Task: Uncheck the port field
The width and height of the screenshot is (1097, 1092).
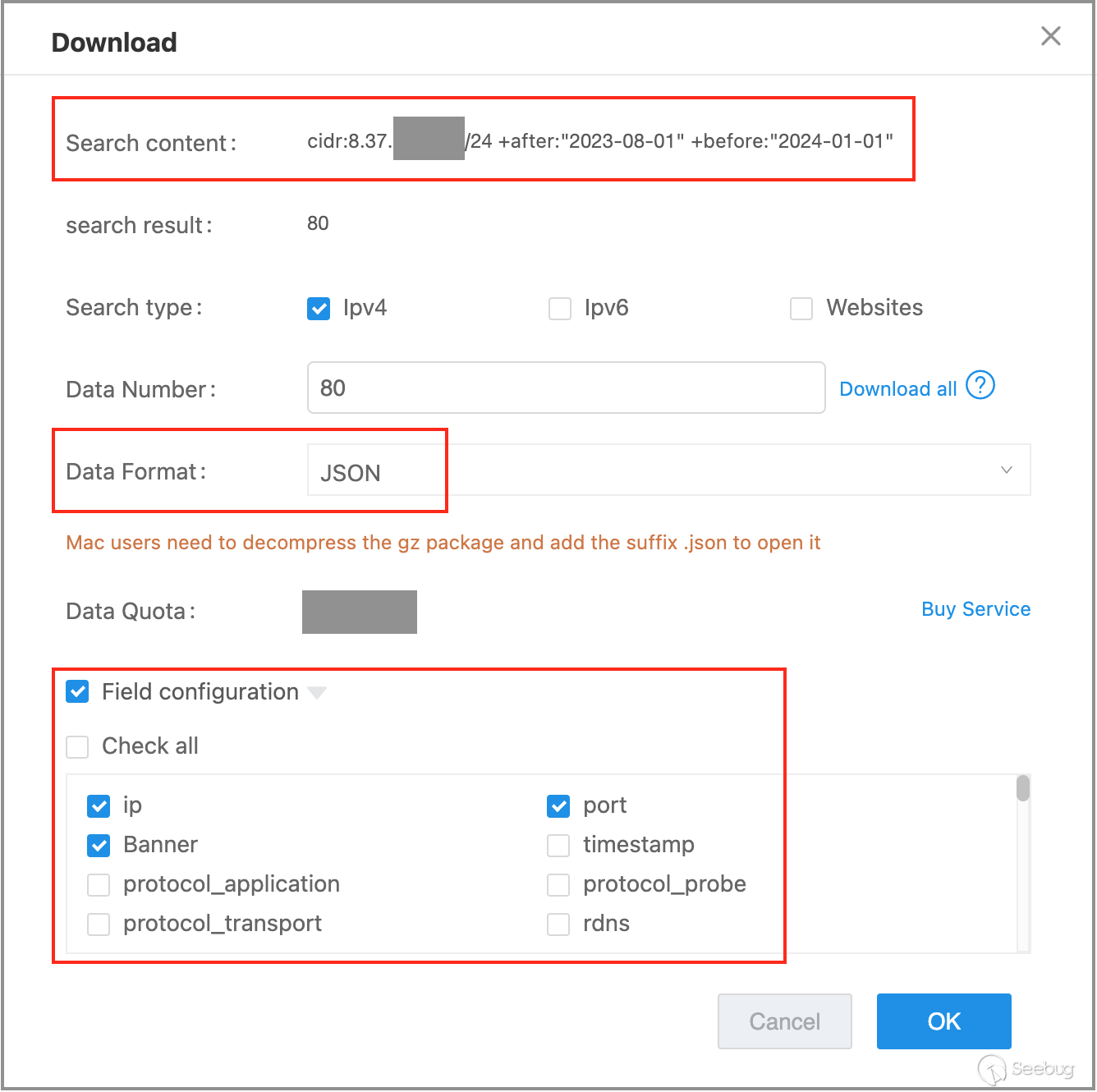Action: [558, 806]
